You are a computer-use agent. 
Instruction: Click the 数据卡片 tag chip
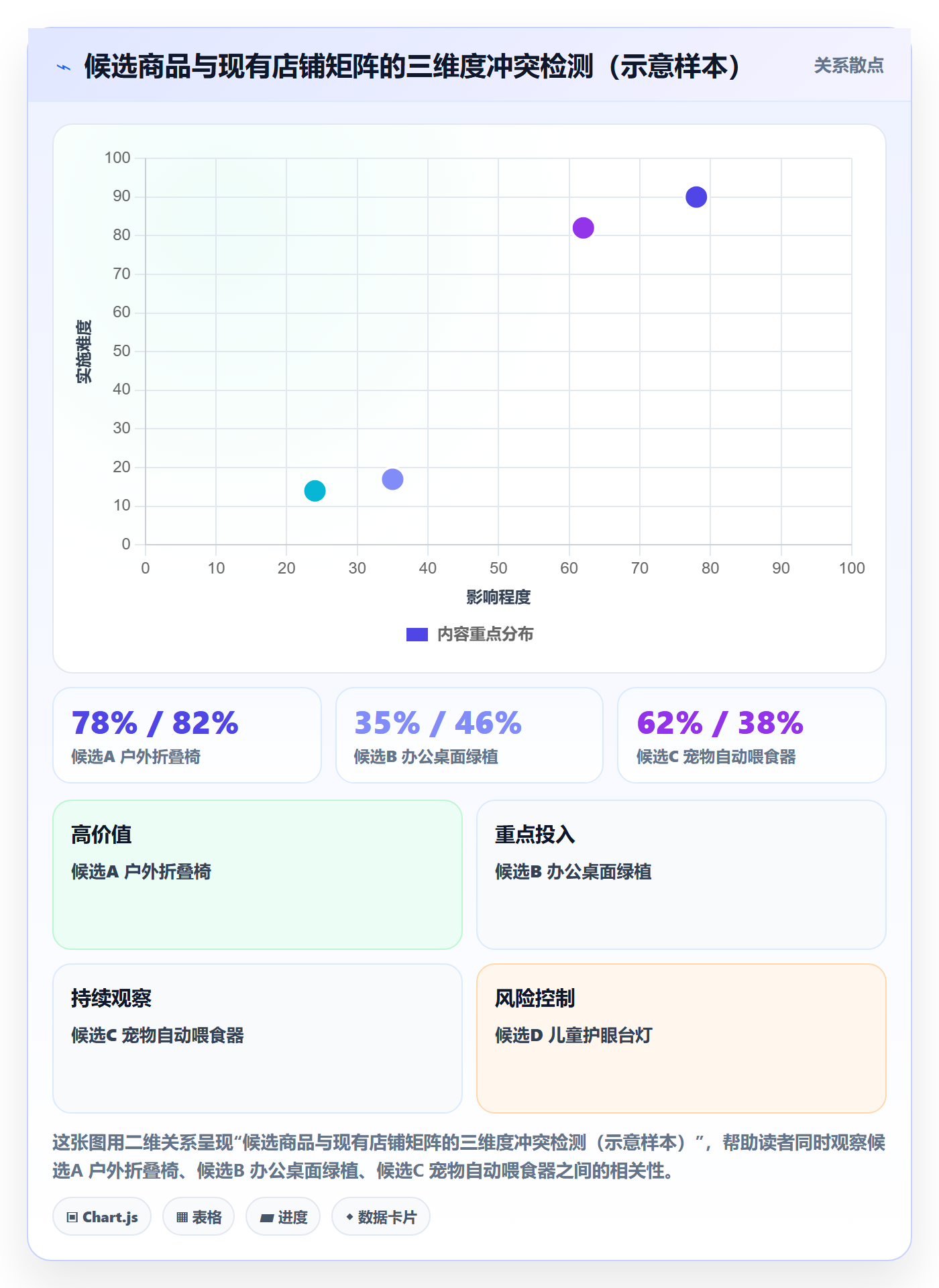[381, 1216]
